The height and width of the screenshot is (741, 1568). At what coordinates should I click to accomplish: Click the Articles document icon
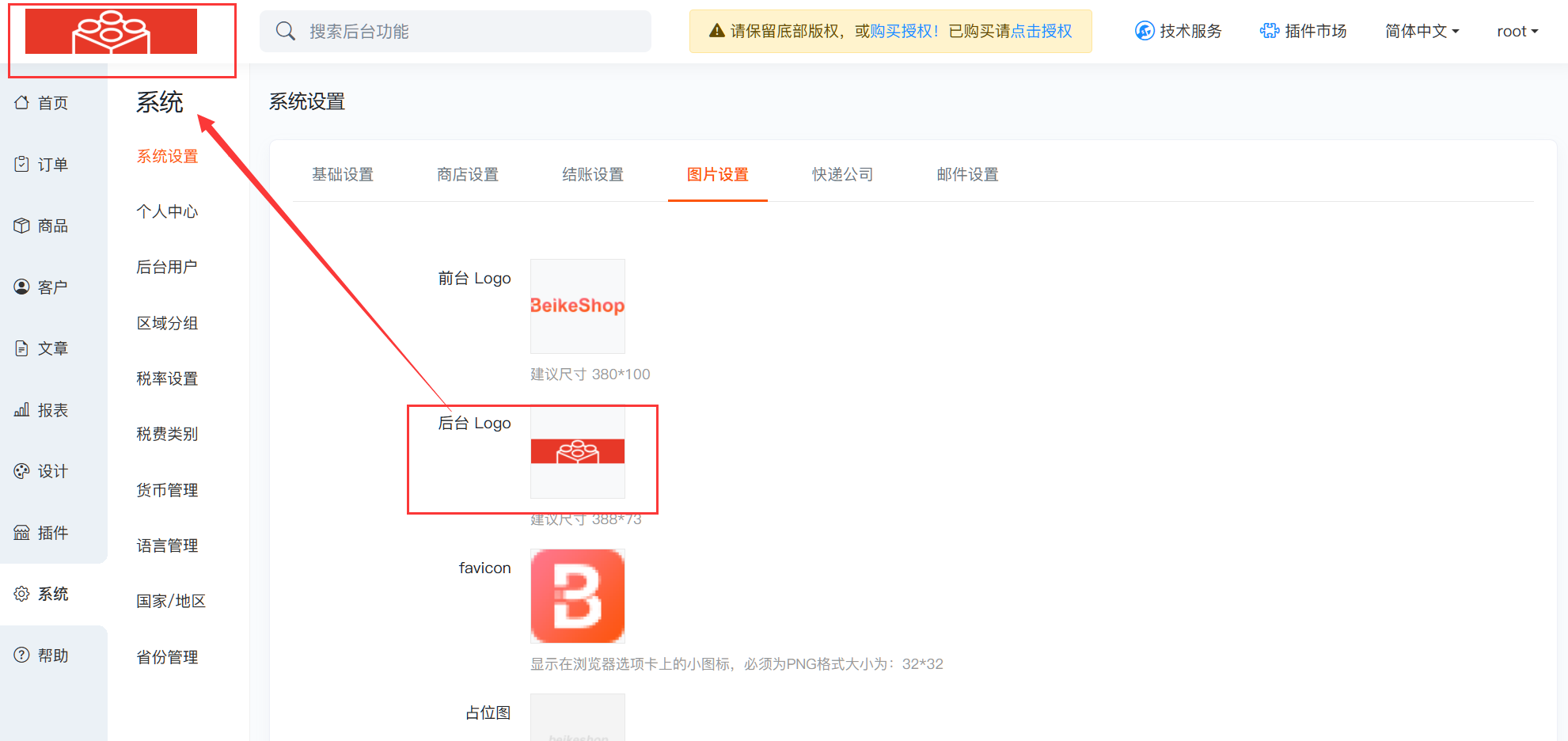(21, 348)
